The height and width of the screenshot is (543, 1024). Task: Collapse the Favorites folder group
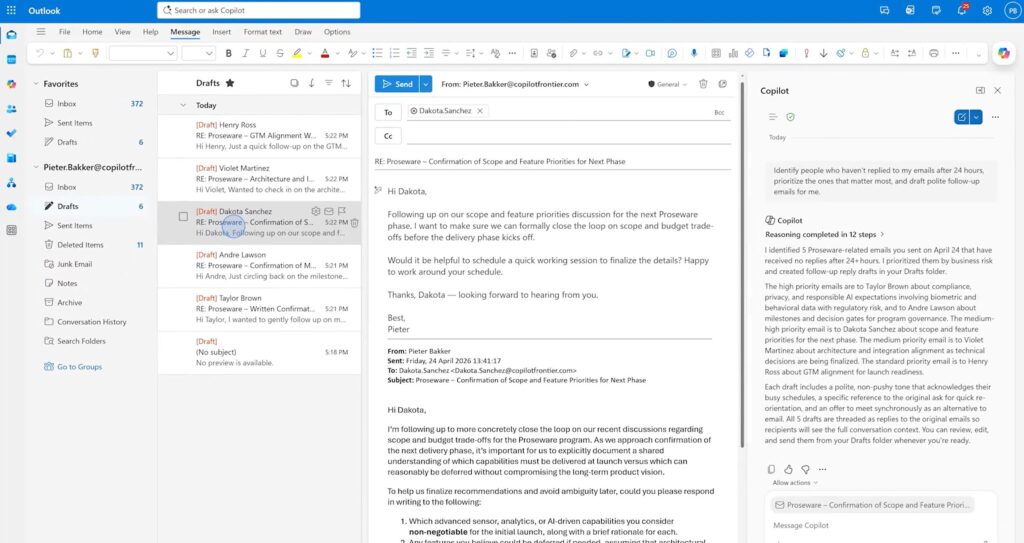pos(36,84)
